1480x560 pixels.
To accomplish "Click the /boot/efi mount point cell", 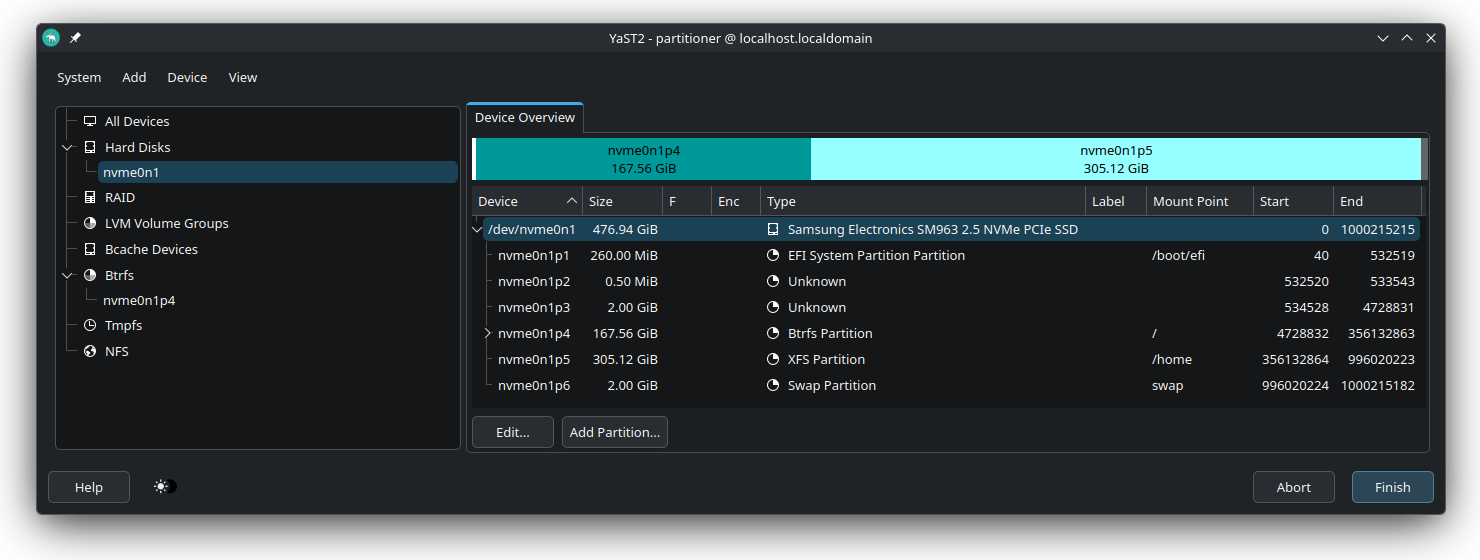I will (1178, 256).
